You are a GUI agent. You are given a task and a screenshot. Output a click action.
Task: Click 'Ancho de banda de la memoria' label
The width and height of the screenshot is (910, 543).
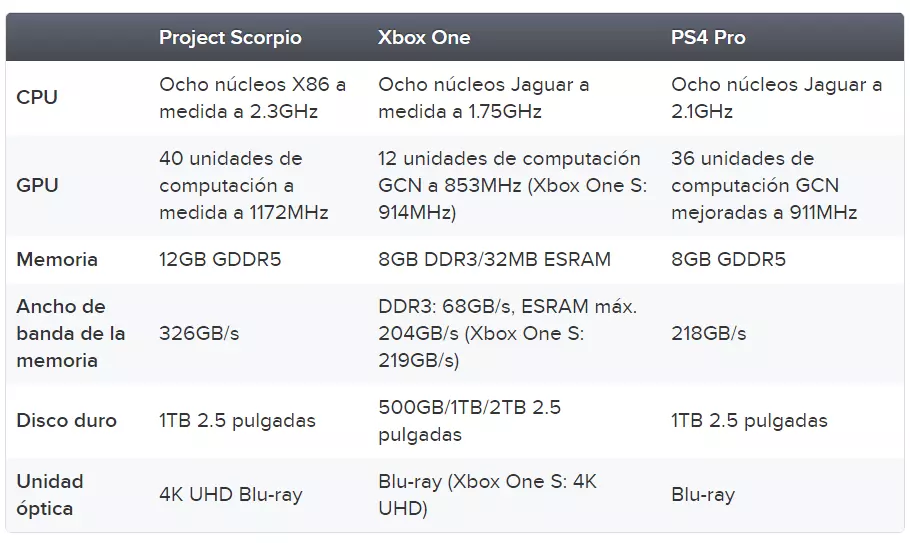point(71,334)
